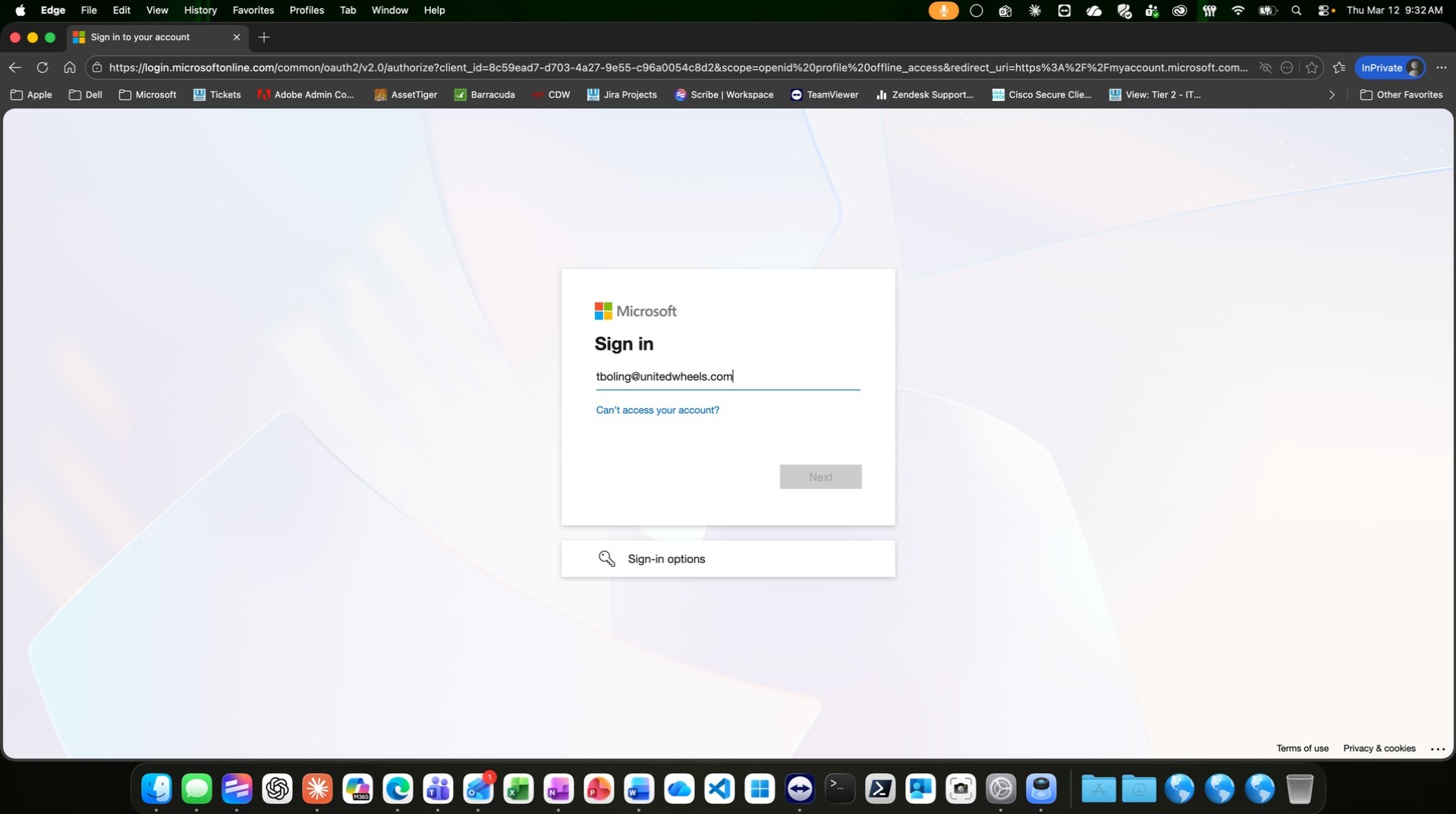Viewport: 1456px width, 814px height.
Task: Open the File menu
Action: click(x=89, y=11)
